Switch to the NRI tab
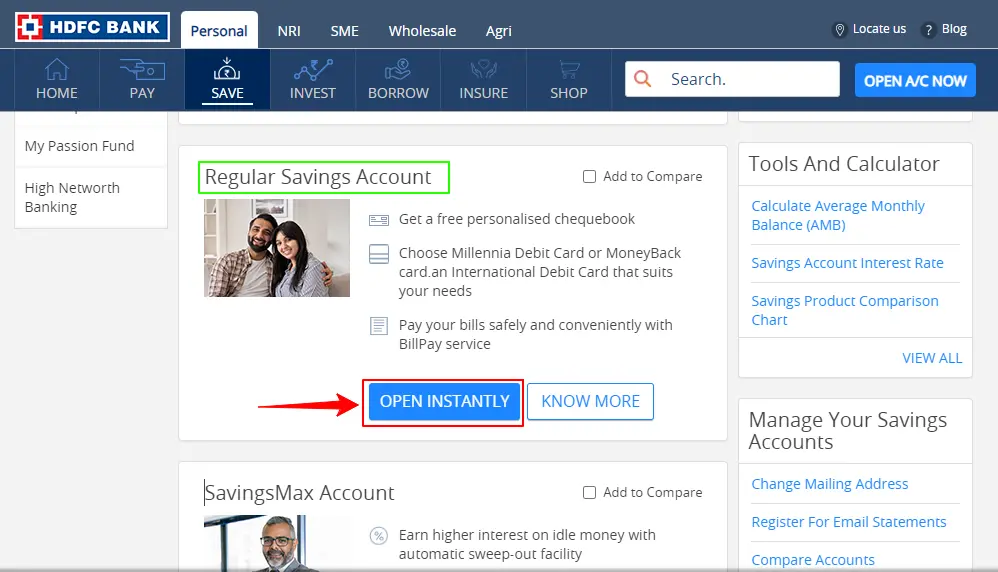 click(289, 31)
